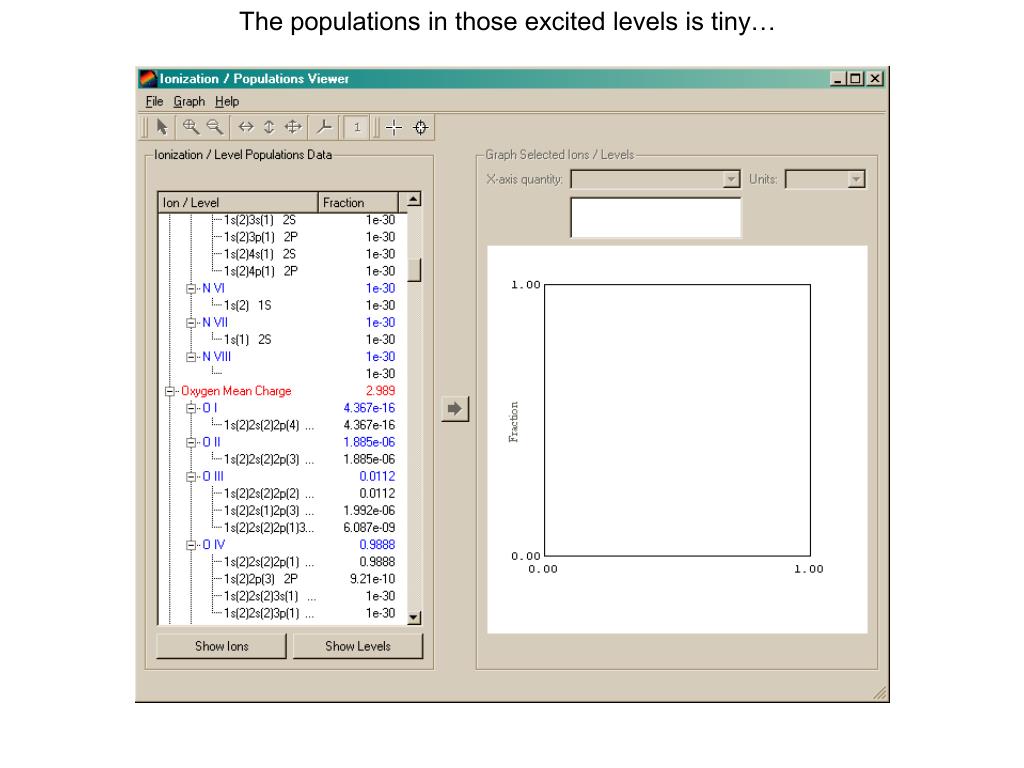Screen dimensions: 1024x768
Task: Select level 1s(2)2s(1)2p(3) under O III
Action: 269,511
